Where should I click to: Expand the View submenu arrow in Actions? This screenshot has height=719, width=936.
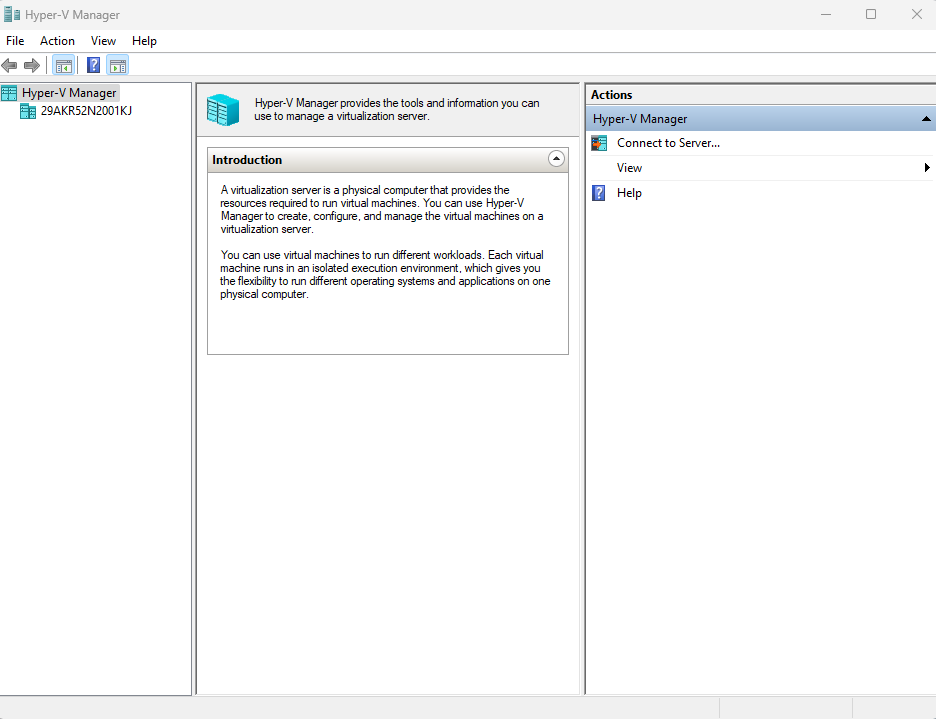coord(927,168)
